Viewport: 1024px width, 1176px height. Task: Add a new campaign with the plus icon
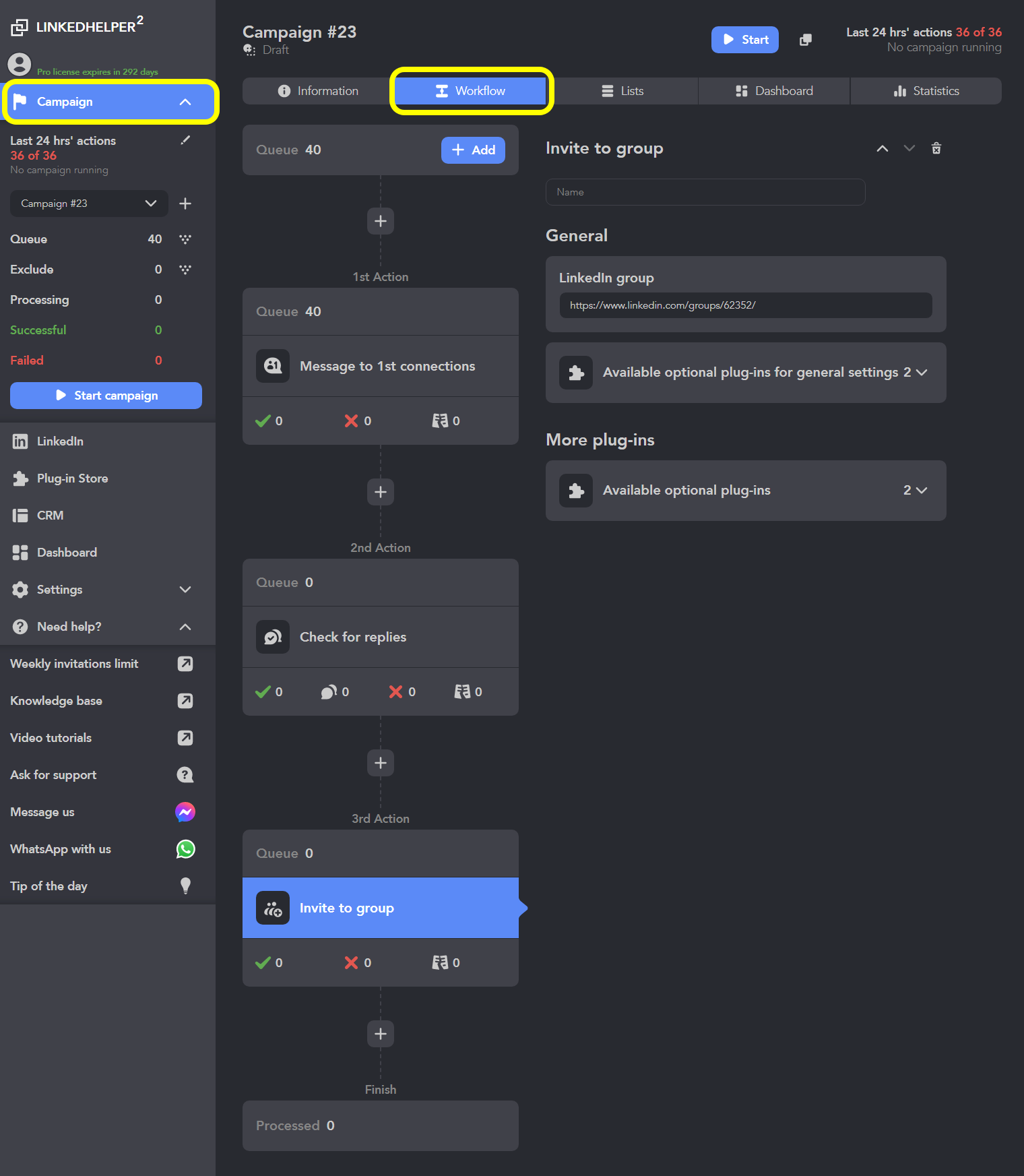tap(185, 204)
